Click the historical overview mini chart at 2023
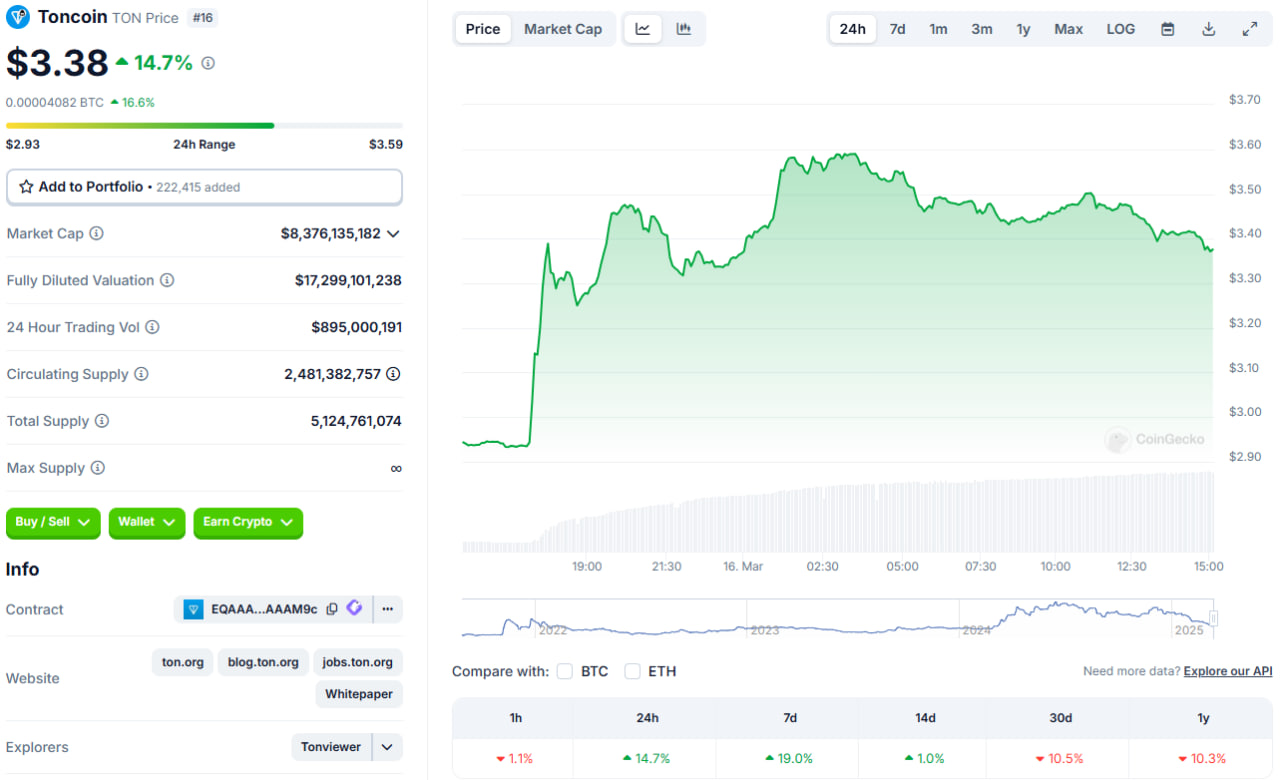1280x780 pixels. [765, 630]
